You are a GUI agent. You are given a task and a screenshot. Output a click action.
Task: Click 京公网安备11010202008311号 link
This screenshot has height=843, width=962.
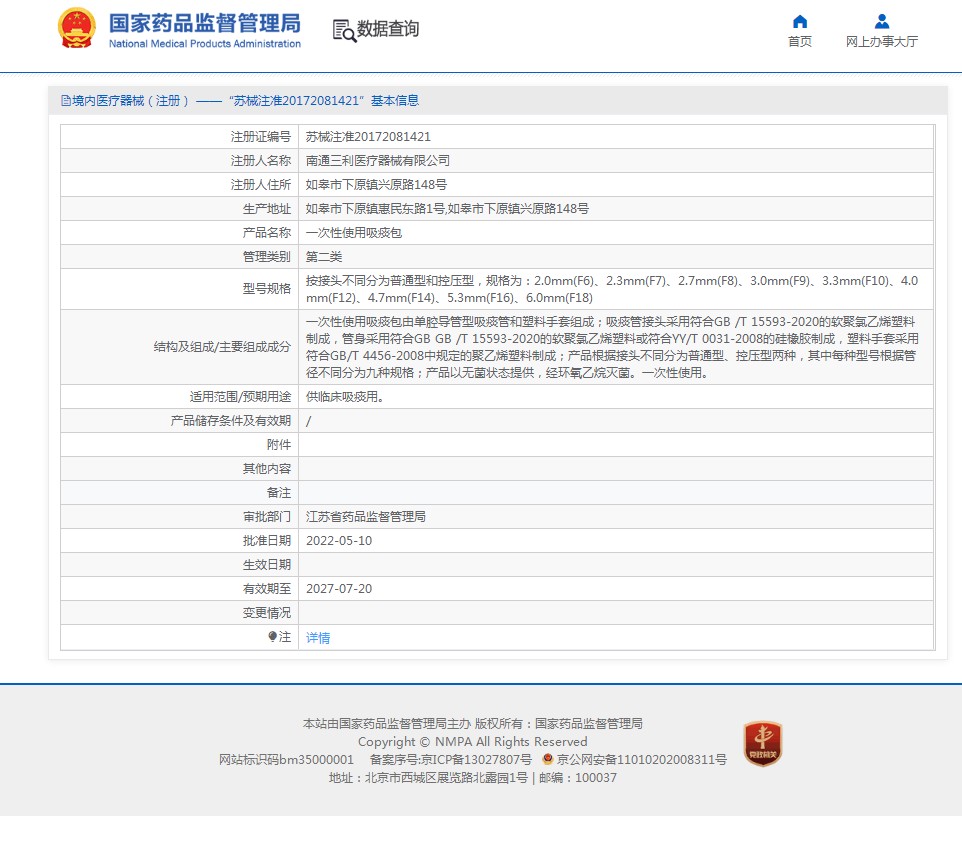[x=642, y=760]
